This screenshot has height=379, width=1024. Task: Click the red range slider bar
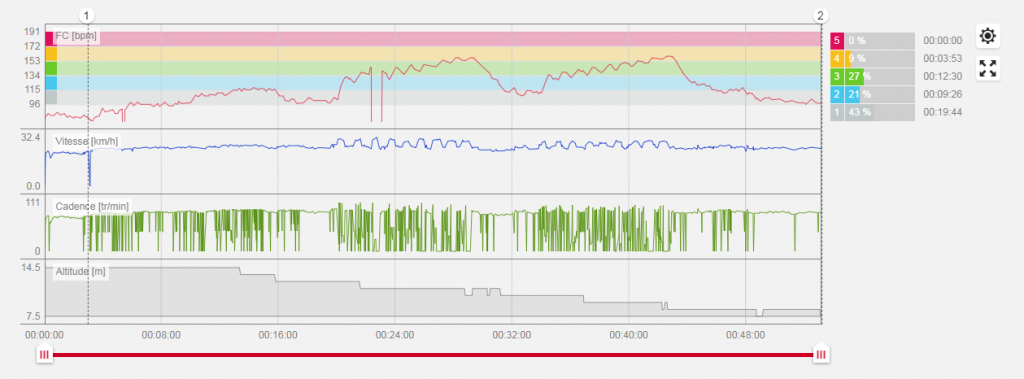432,355
